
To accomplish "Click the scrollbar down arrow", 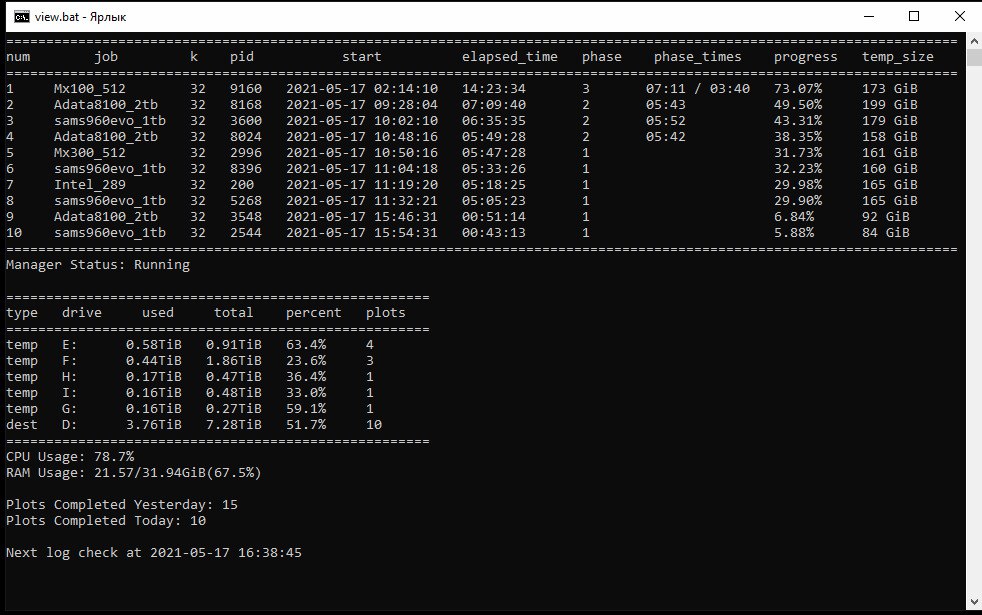I will click(974, 602).
